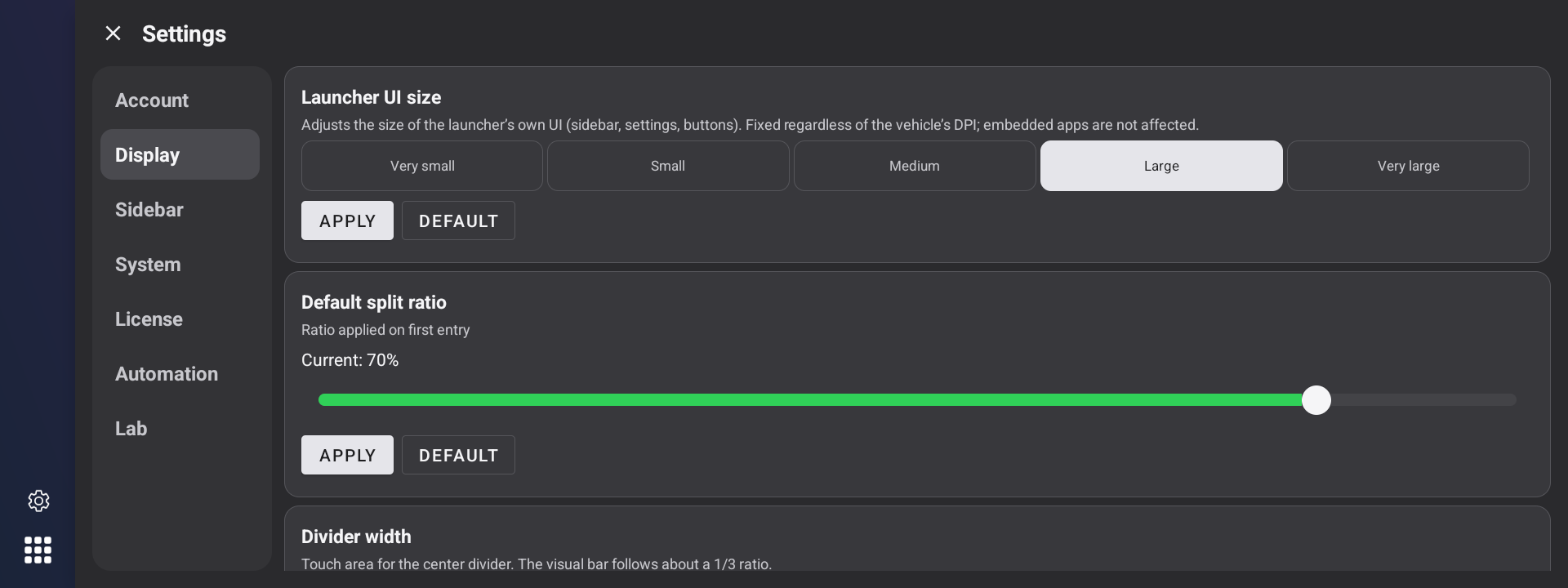1568x588 pixels.
Task: Select the Very small UI size option
Action: pos(422,166)
